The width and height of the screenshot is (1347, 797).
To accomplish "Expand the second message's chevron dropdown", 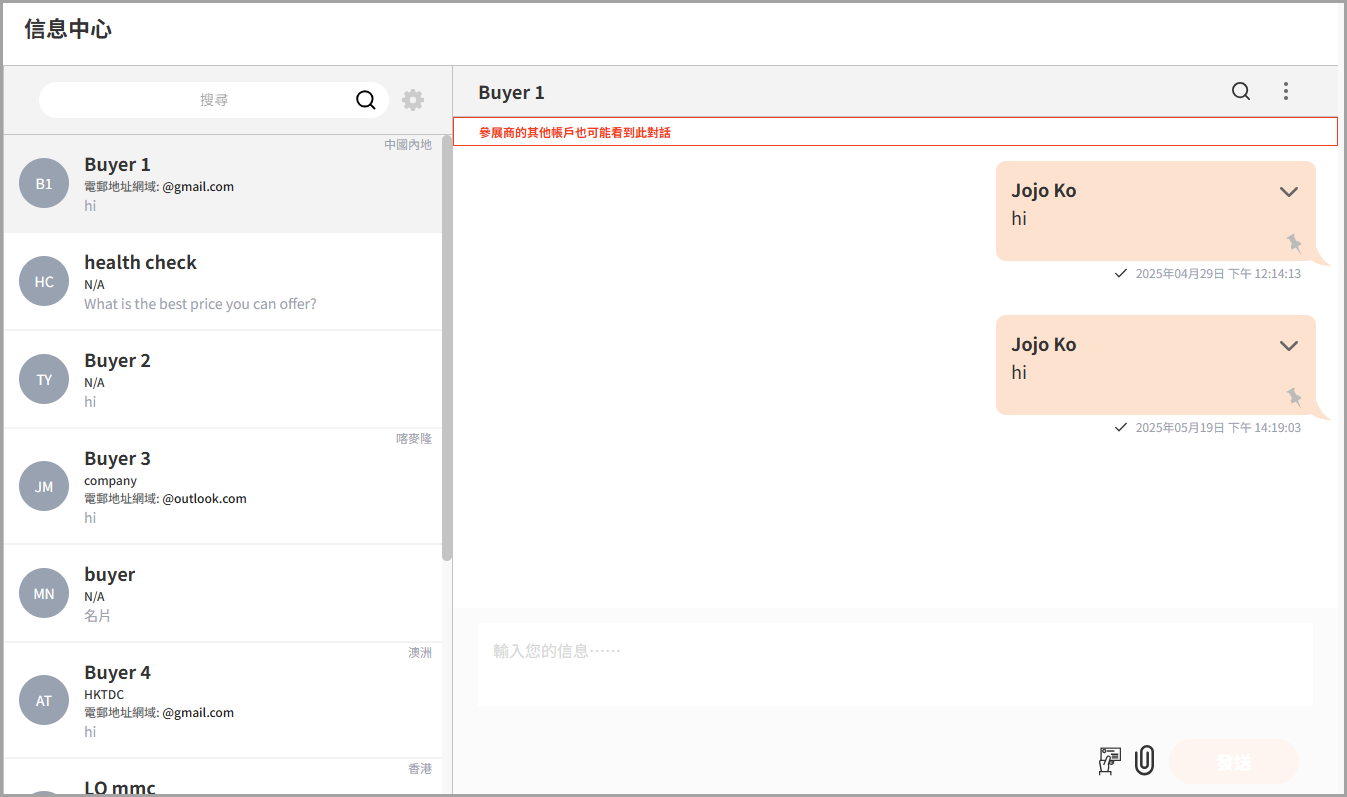I will click(x=1289, y=346).
